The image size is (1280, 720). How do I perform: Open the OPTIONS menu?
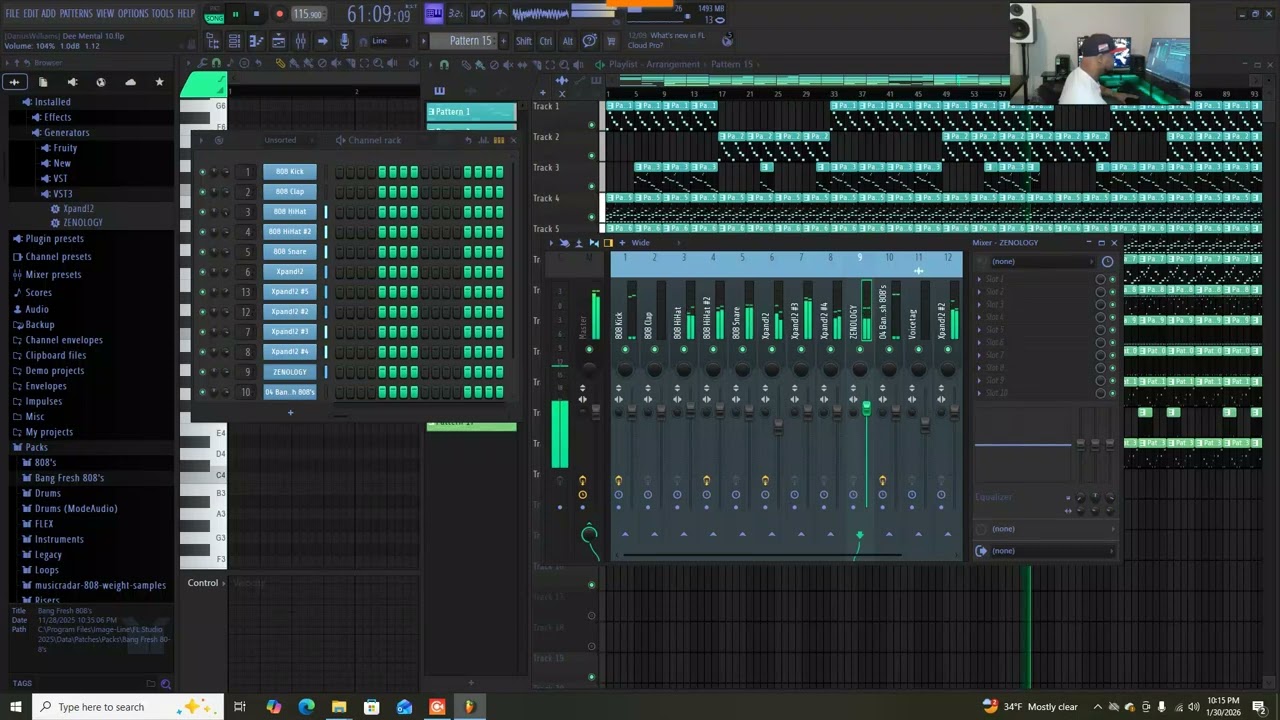pyautogui.click(x=133, y=13)
